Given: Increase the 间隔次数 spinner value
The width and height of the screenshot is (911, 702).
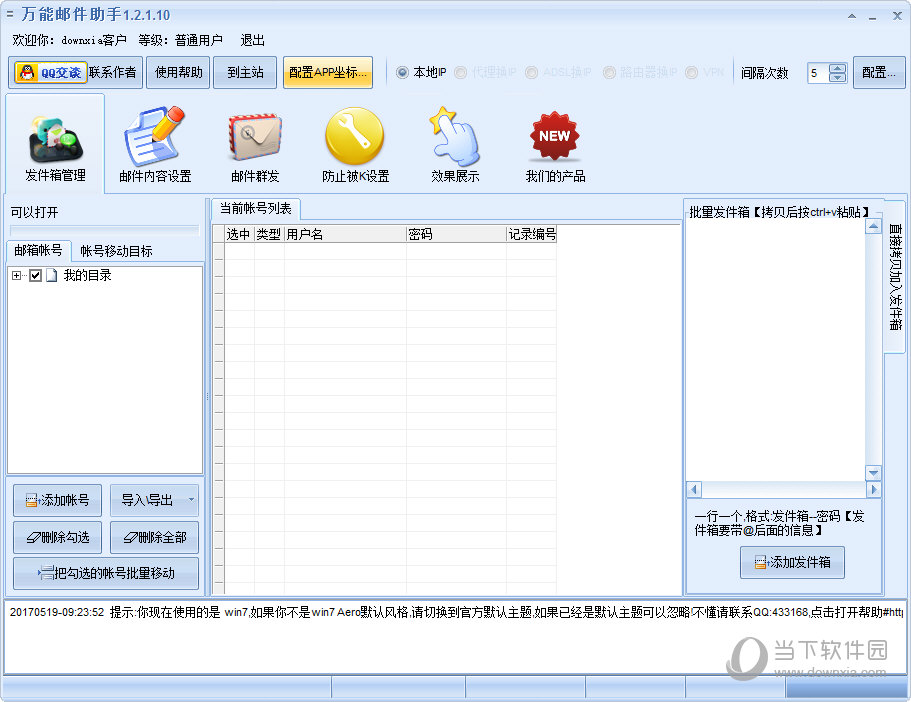Looking at the screenshot, I should [837, 68].
